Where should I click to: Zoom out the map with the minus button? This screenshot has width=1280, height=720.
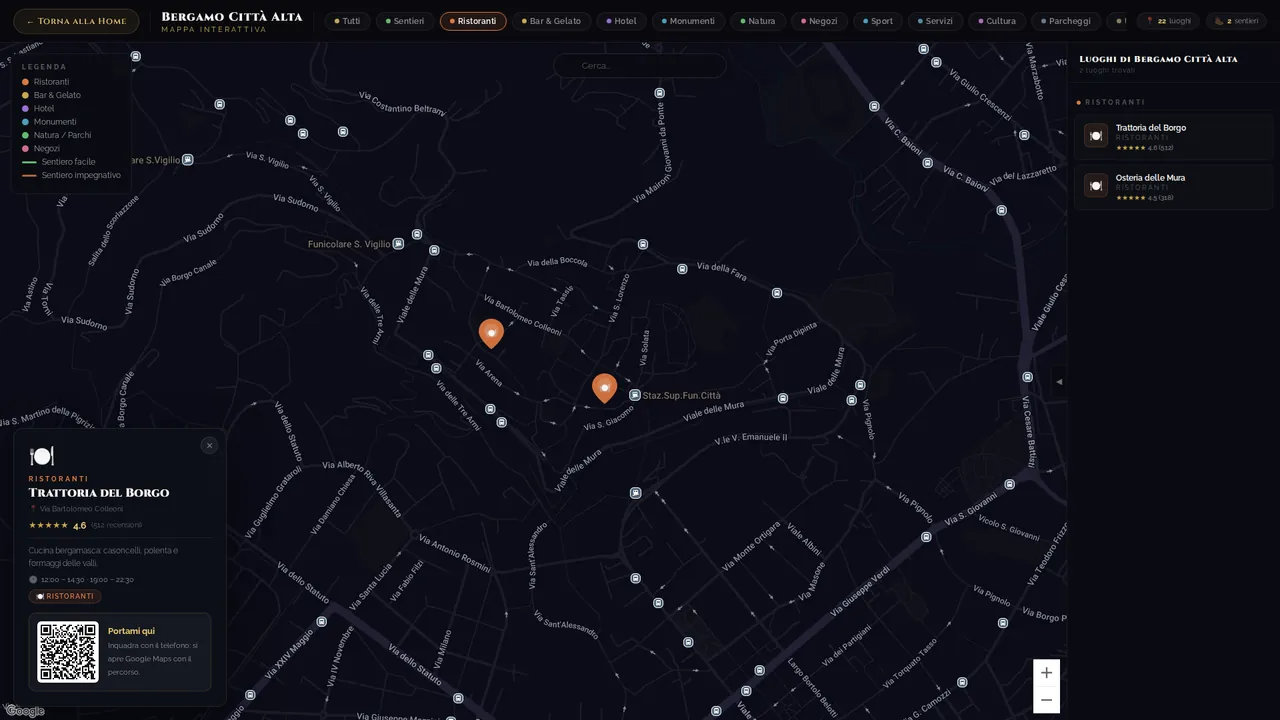1046,700
